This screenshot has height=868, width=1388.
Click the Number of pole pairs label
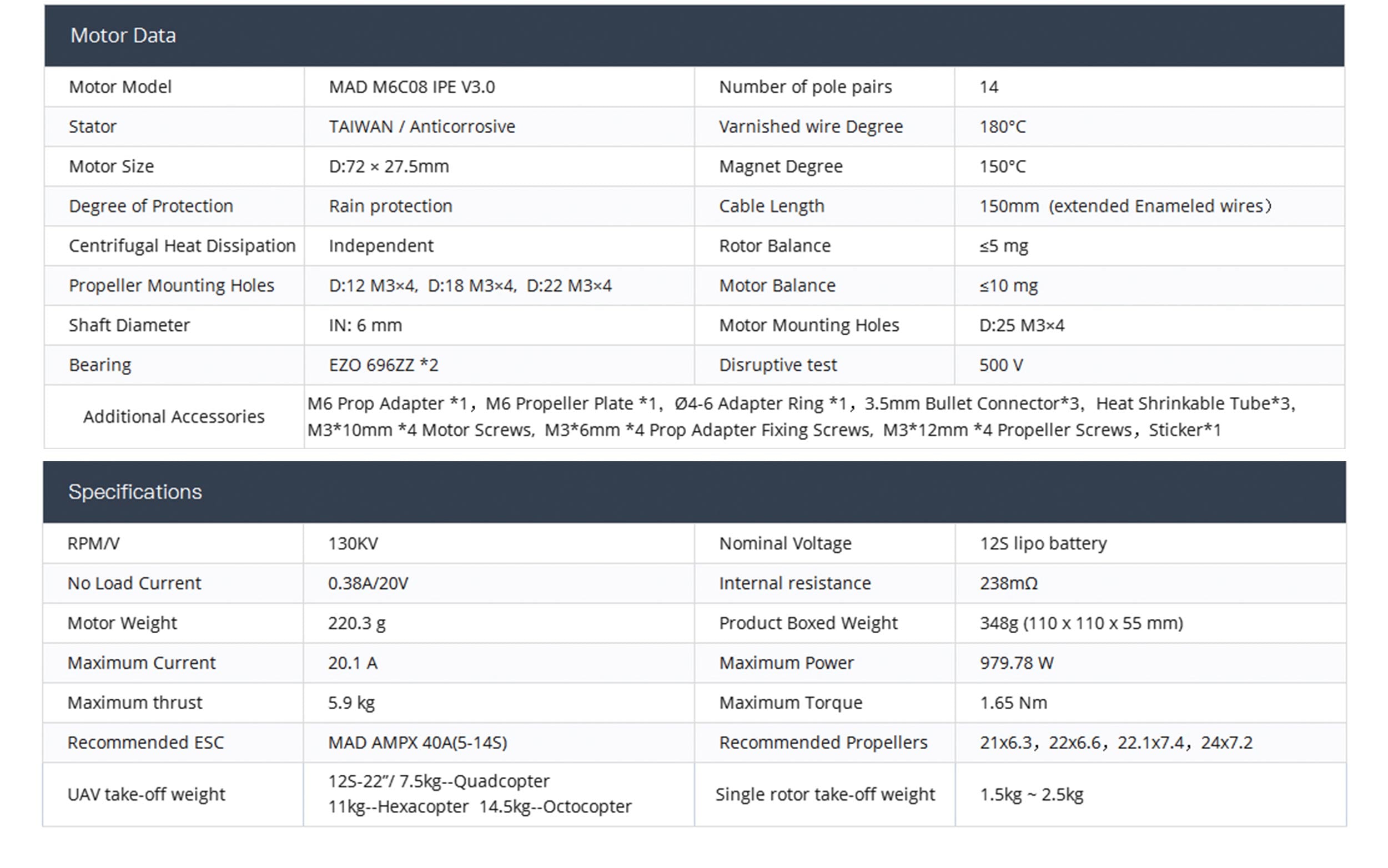pyautogui.click(x=805, y=87)
